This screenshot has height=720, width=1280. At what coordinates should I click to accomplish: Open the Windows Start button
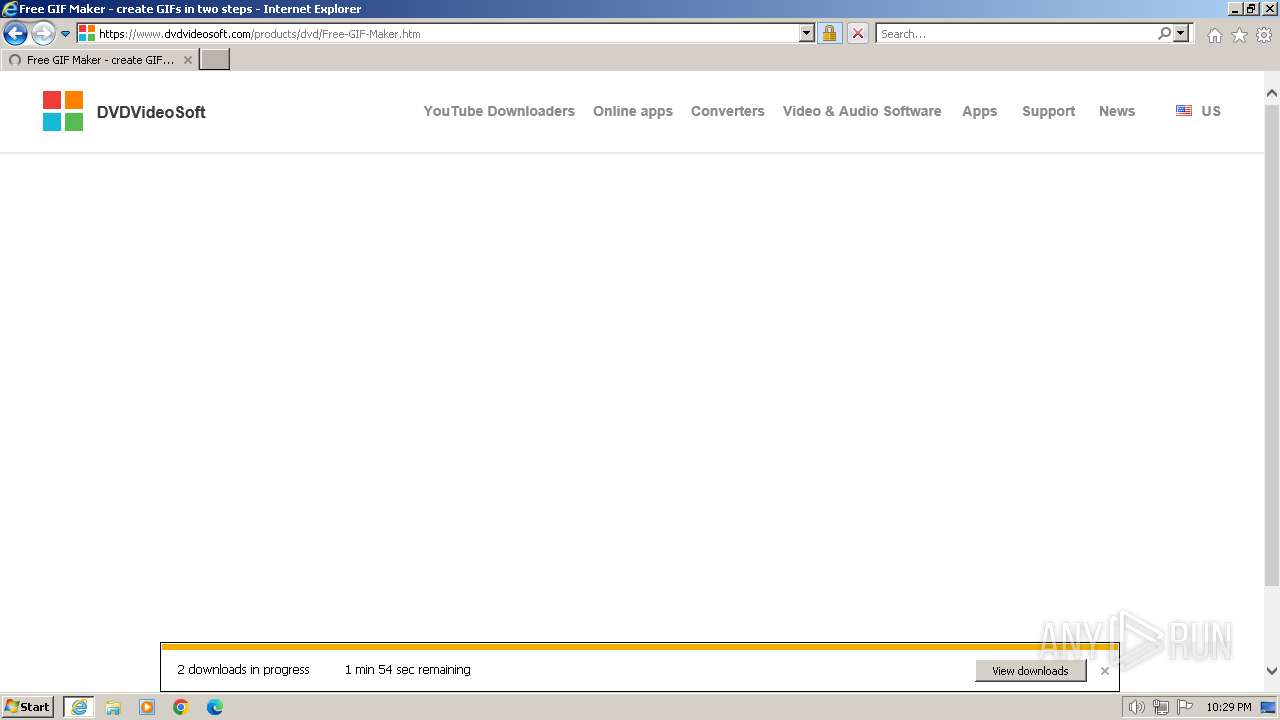click(x=28, y=707)
